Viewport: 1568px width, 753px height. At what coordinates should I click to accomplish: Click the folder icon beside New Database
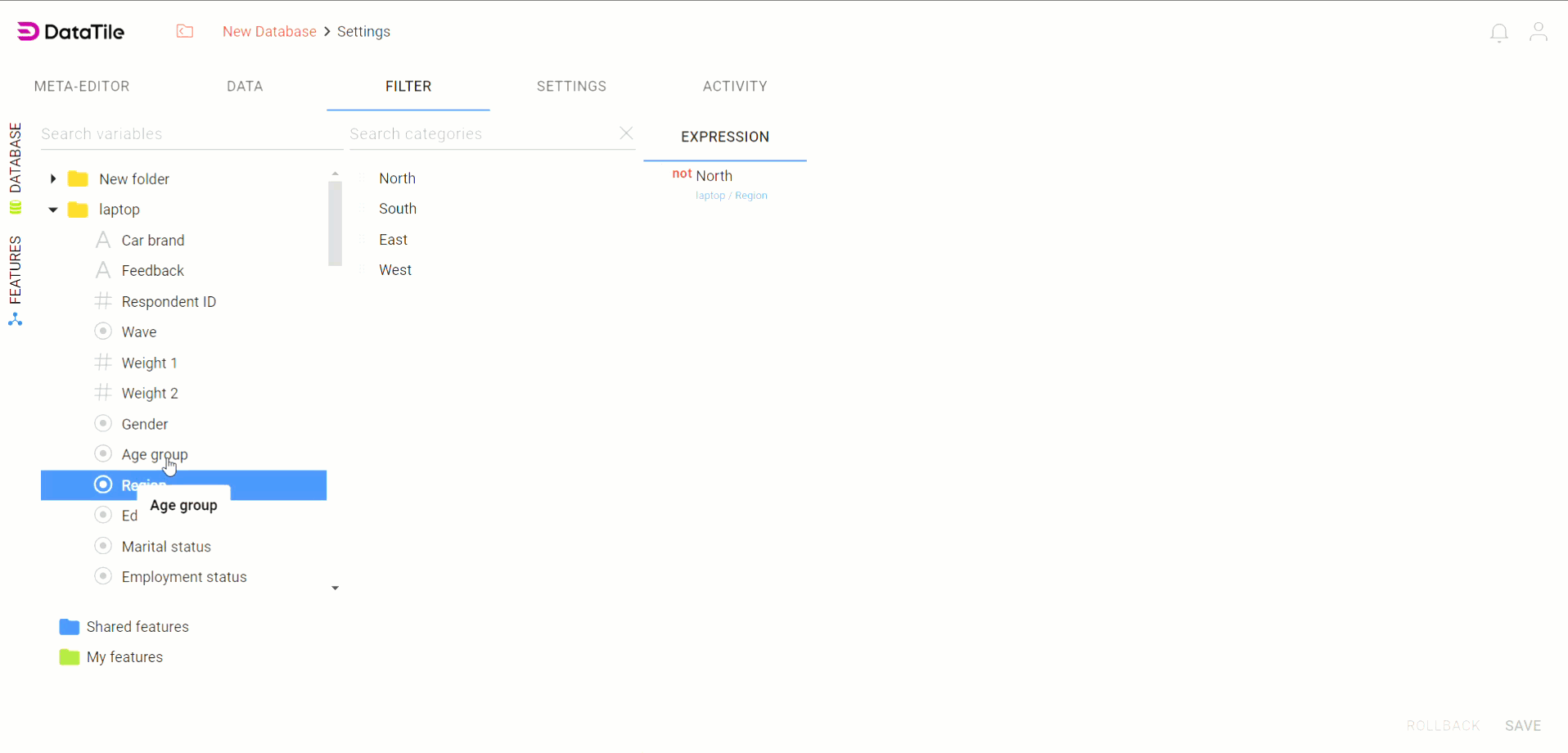(185, 31)
